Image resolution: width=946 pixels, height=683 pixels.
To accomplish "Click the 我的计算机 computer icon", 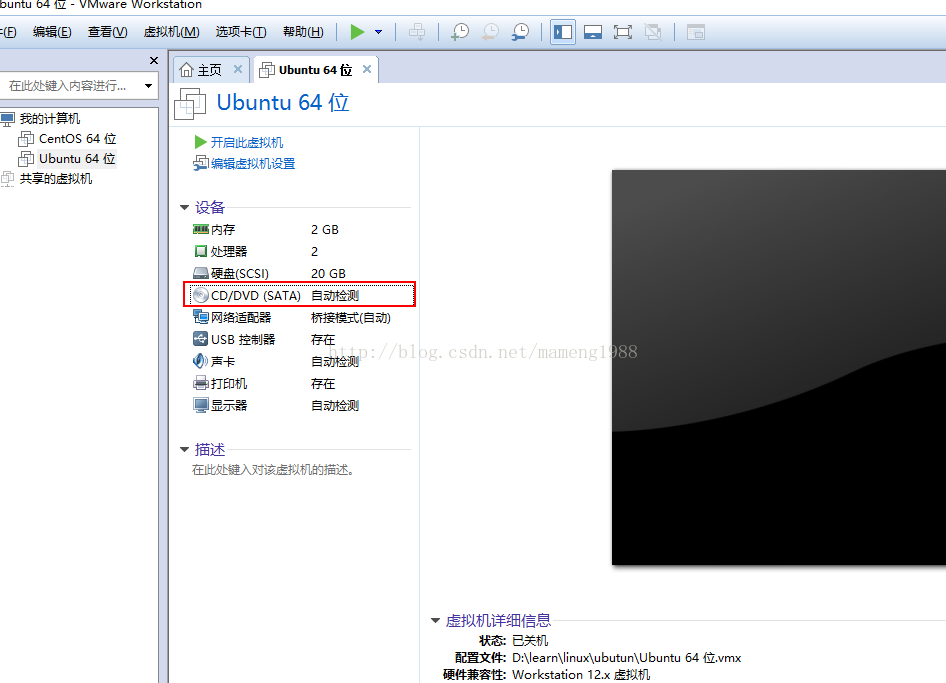I will [x=7, y=119].
